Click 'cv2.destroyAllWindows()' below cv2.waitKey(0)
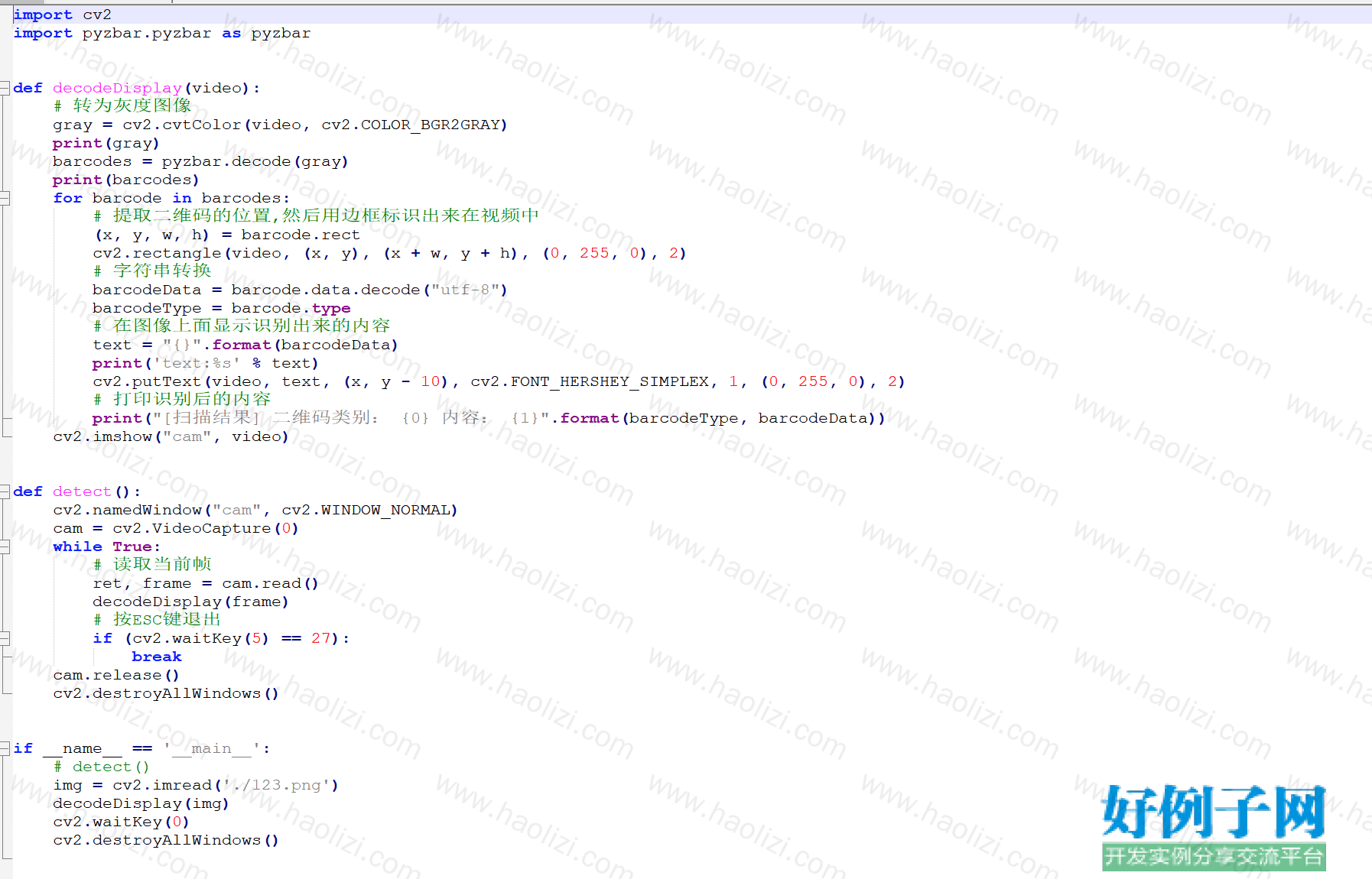 pos(166,840)
